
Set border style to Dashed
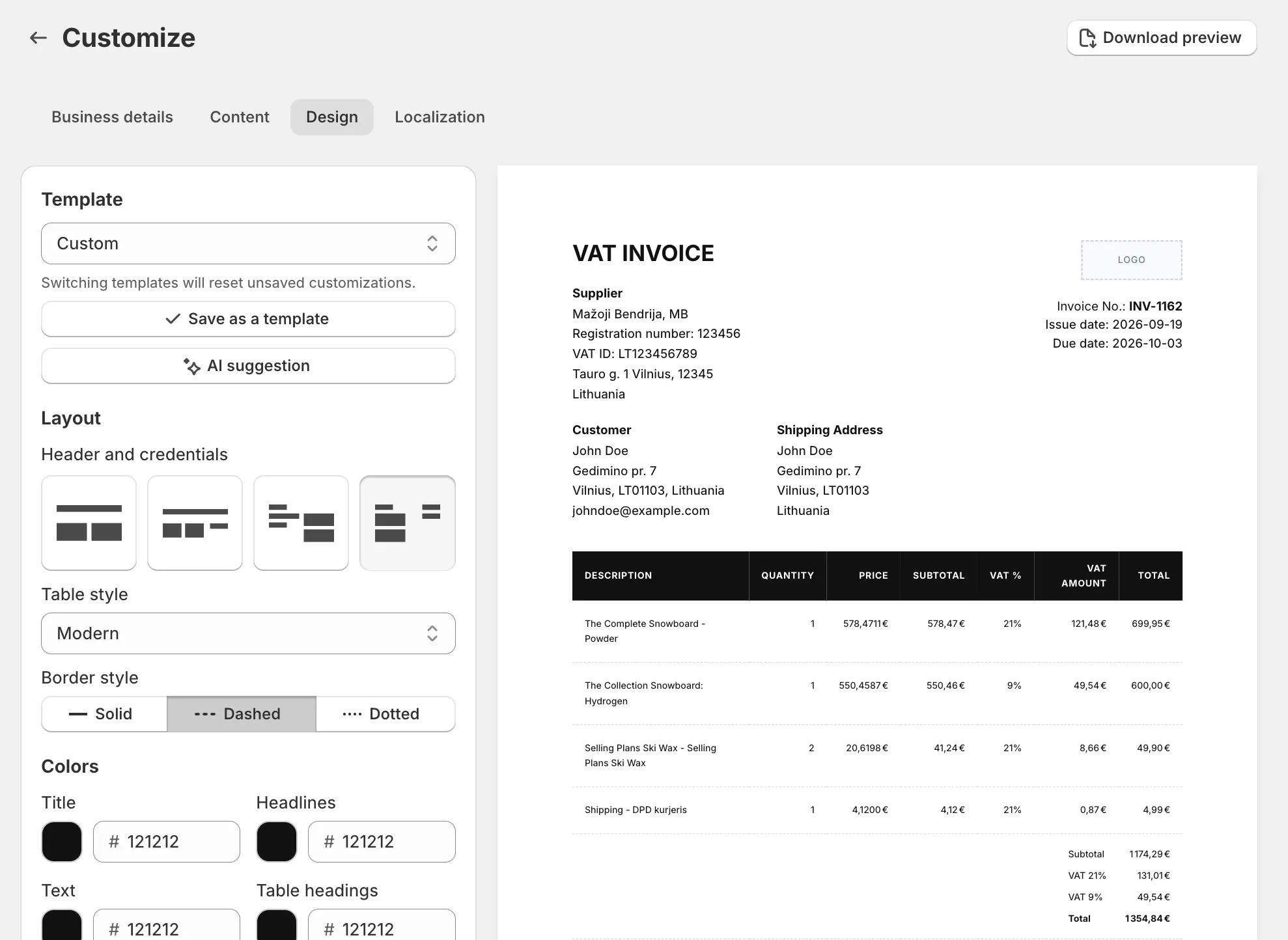pyautogui.click(x=242, y=714)
